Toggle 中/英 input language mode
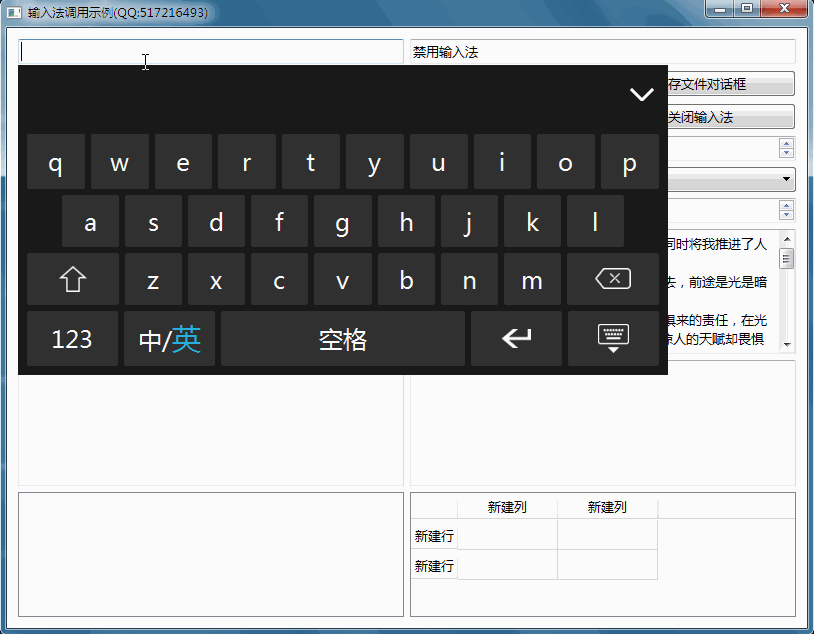Screen dimensions: 814x634 [x=168, y=338]
